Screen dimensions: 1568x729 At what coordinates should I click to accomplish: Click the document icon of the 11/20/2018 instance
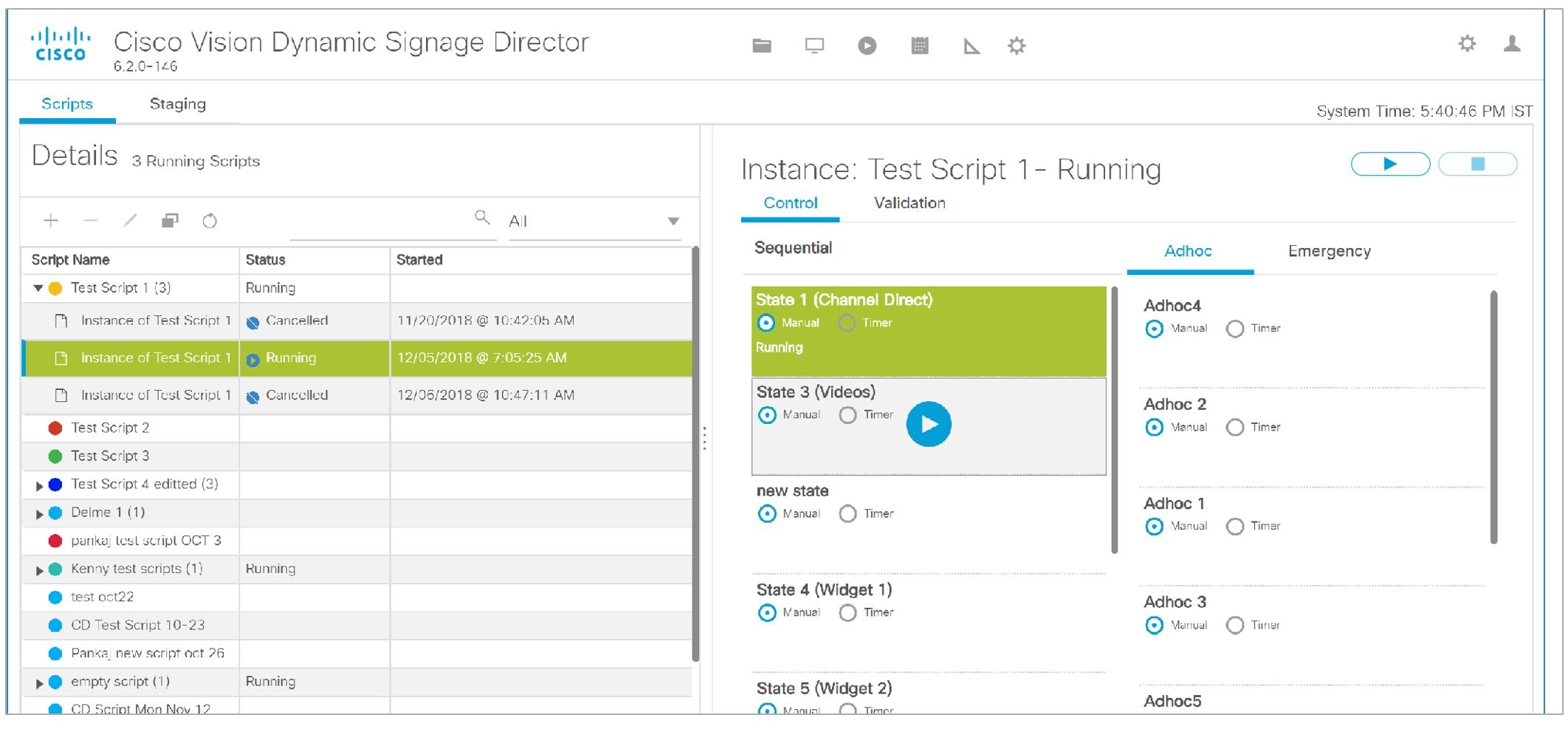pos(61,321)
